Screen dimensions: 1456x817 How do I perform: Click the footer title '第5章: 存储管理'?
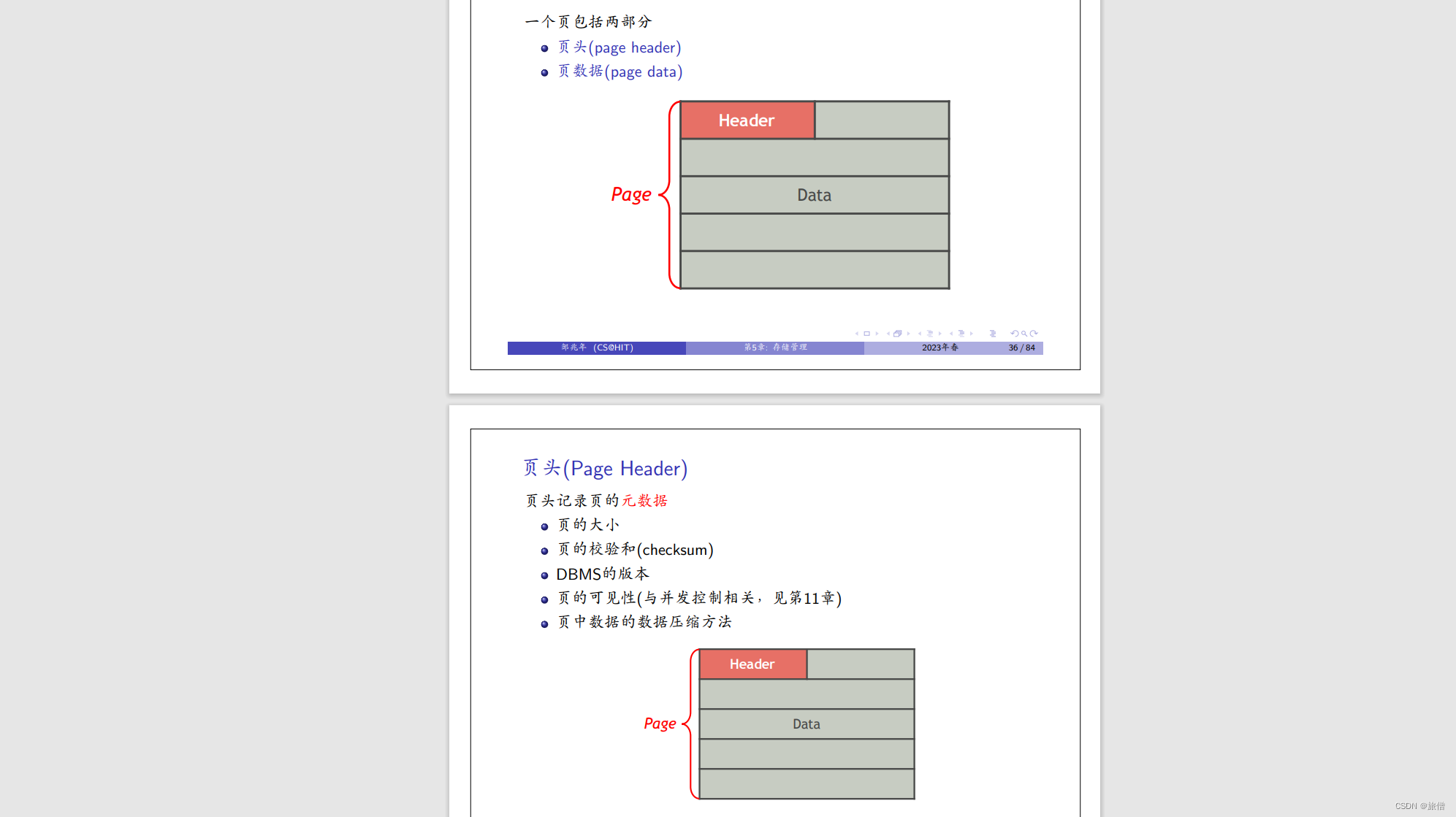(x=775, y=348)
